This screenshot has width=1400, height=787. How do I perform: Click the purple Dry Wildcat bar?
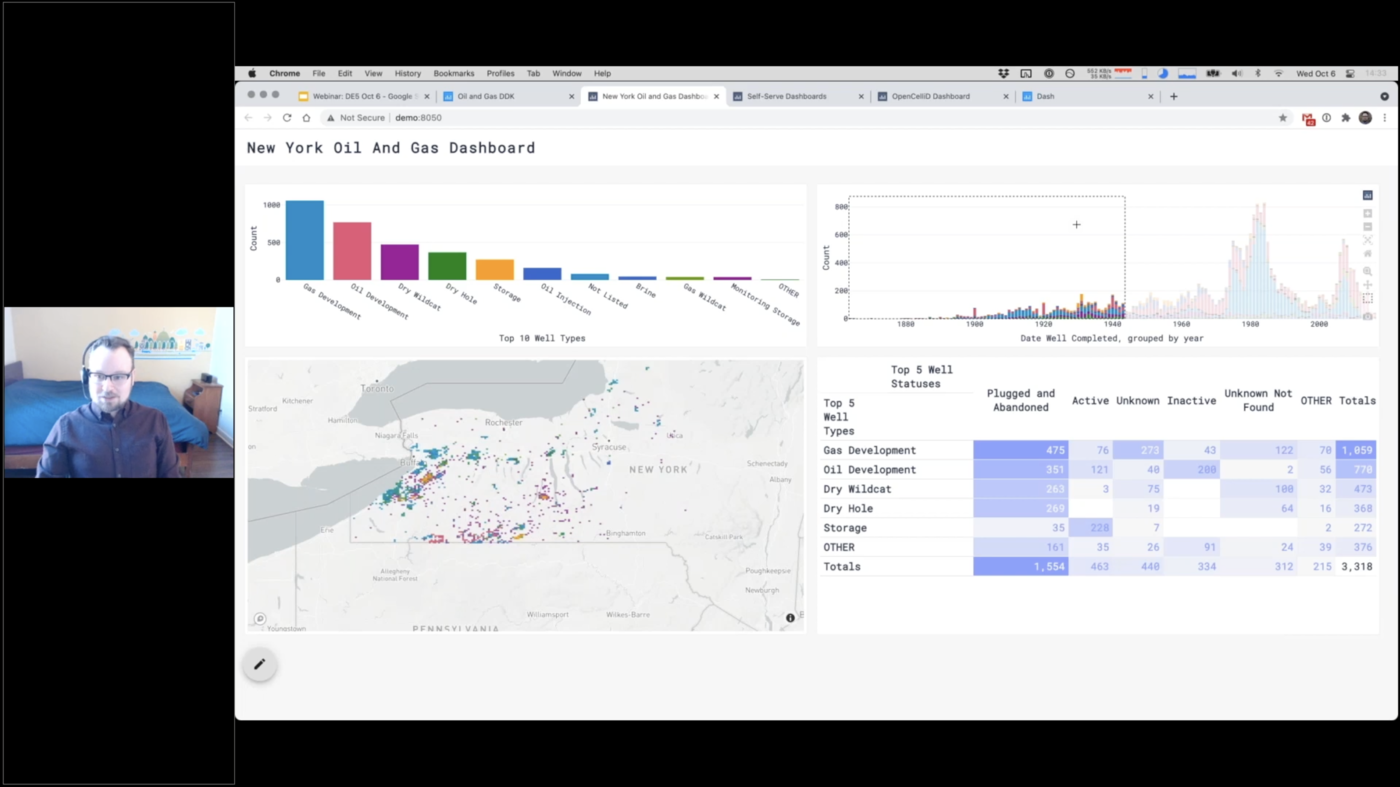tap(400, 262)
